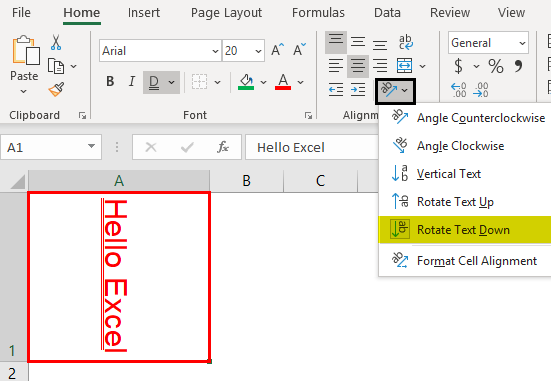Viewport: 551px width, 381px height.
Task: Cut selection with scissors icon
Action: pyautogui.click(x=56, y=43)
